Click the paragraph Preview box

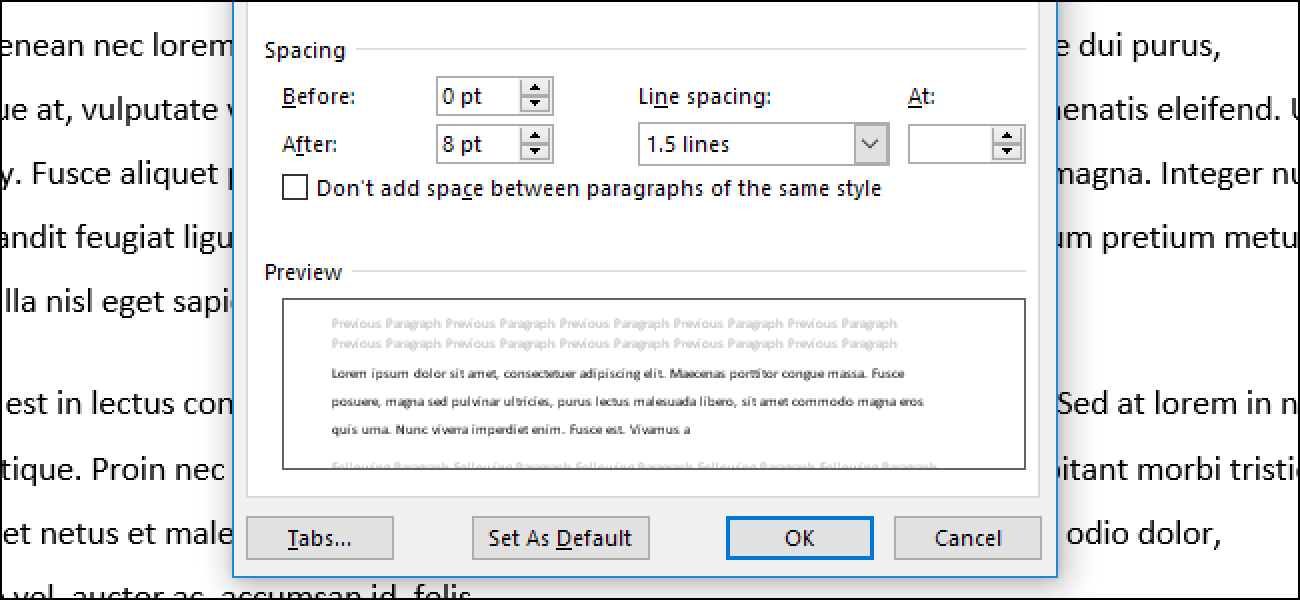(x=654, y=384)
